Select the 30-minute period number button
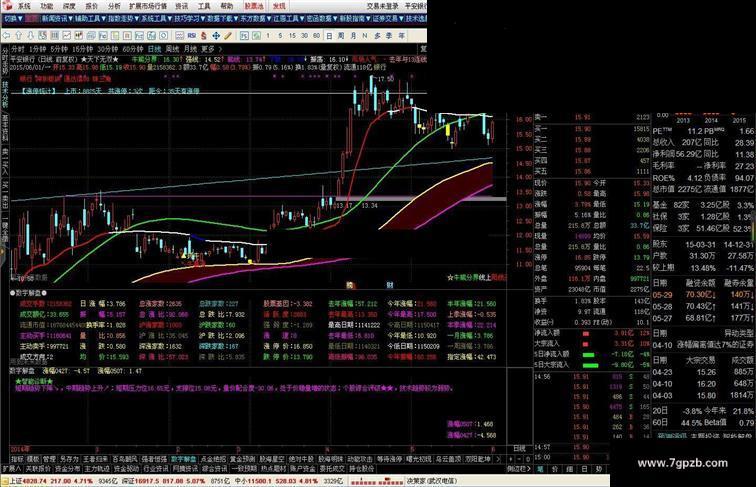 [x=304, y=36]
